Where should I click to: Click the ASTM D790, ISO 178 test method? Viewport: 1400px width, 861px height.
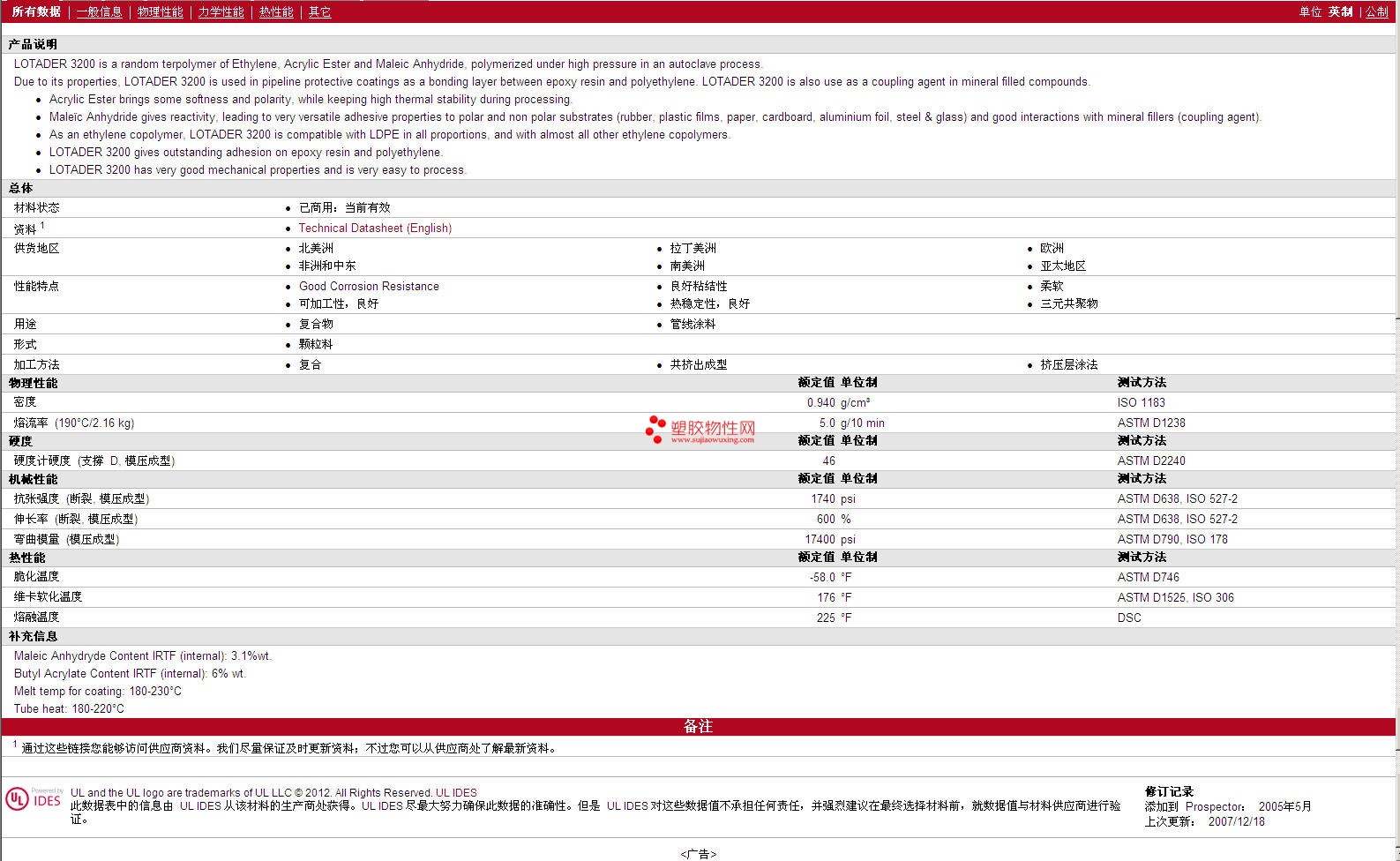tap(1172, 540)
